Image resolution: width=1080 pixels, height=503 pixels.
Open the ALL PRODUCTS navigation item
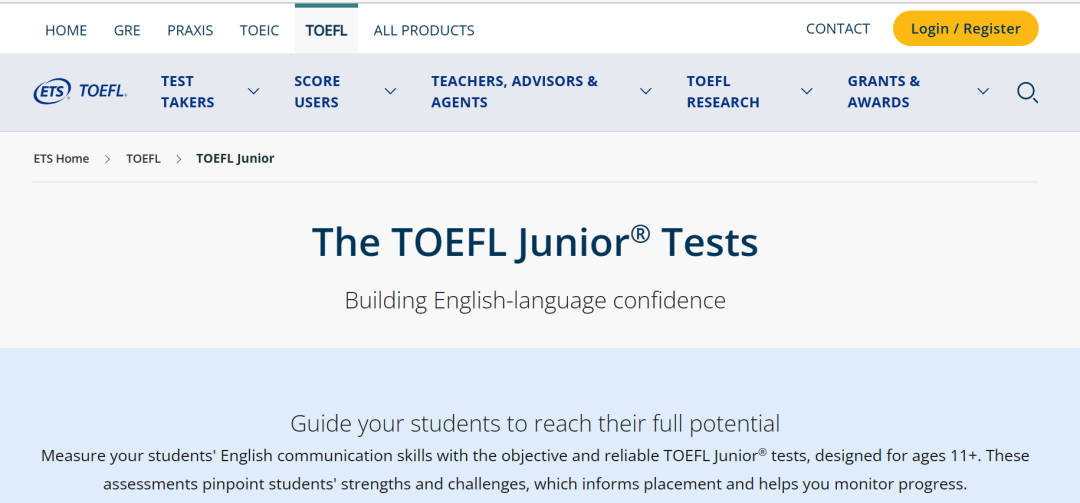point(424,30)
